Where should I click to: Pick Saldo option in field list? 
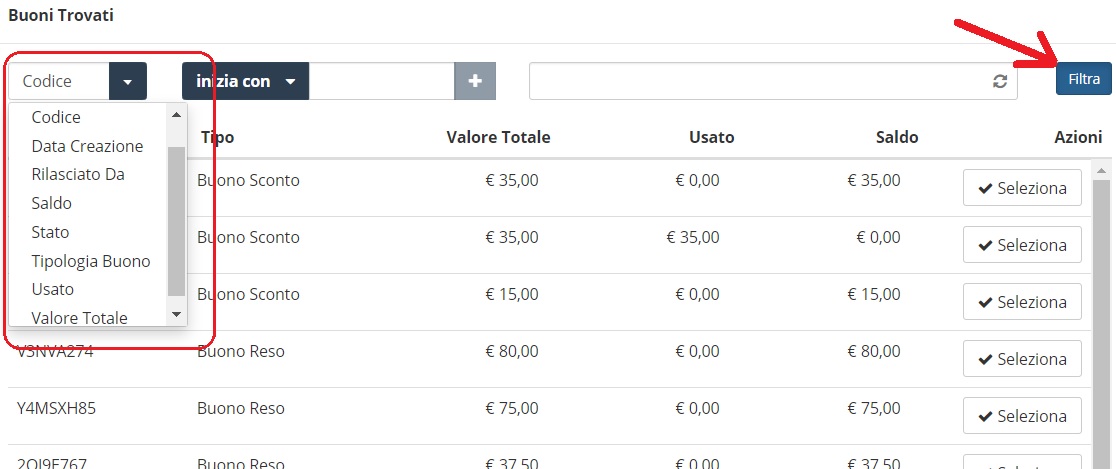pyautogui.click(x=51, y=204)
